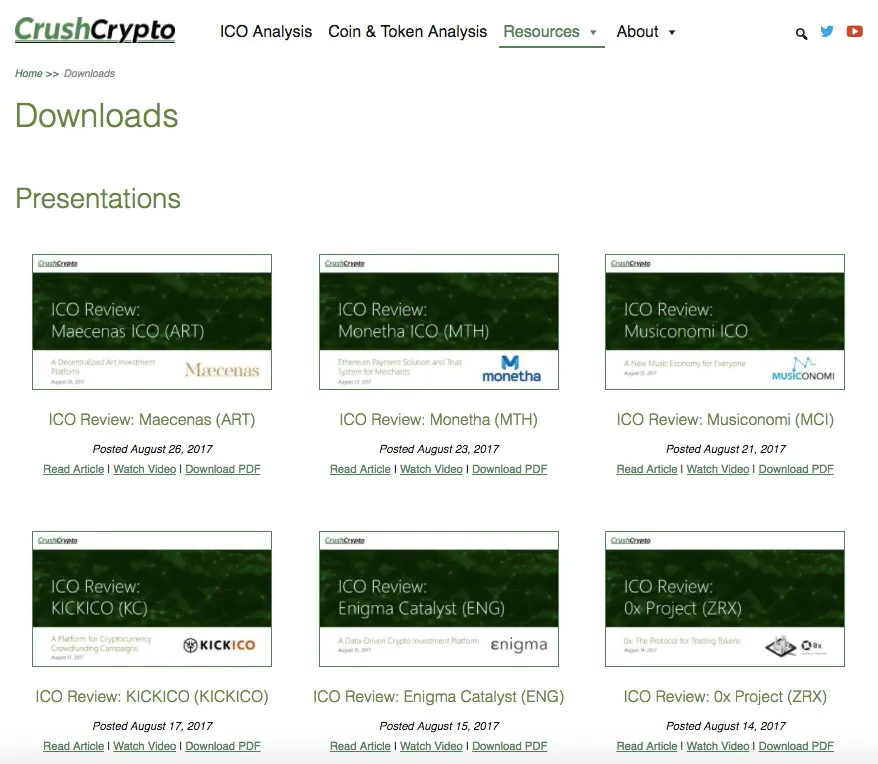Open the YouTube icon in header

click(x=854, y=31)
